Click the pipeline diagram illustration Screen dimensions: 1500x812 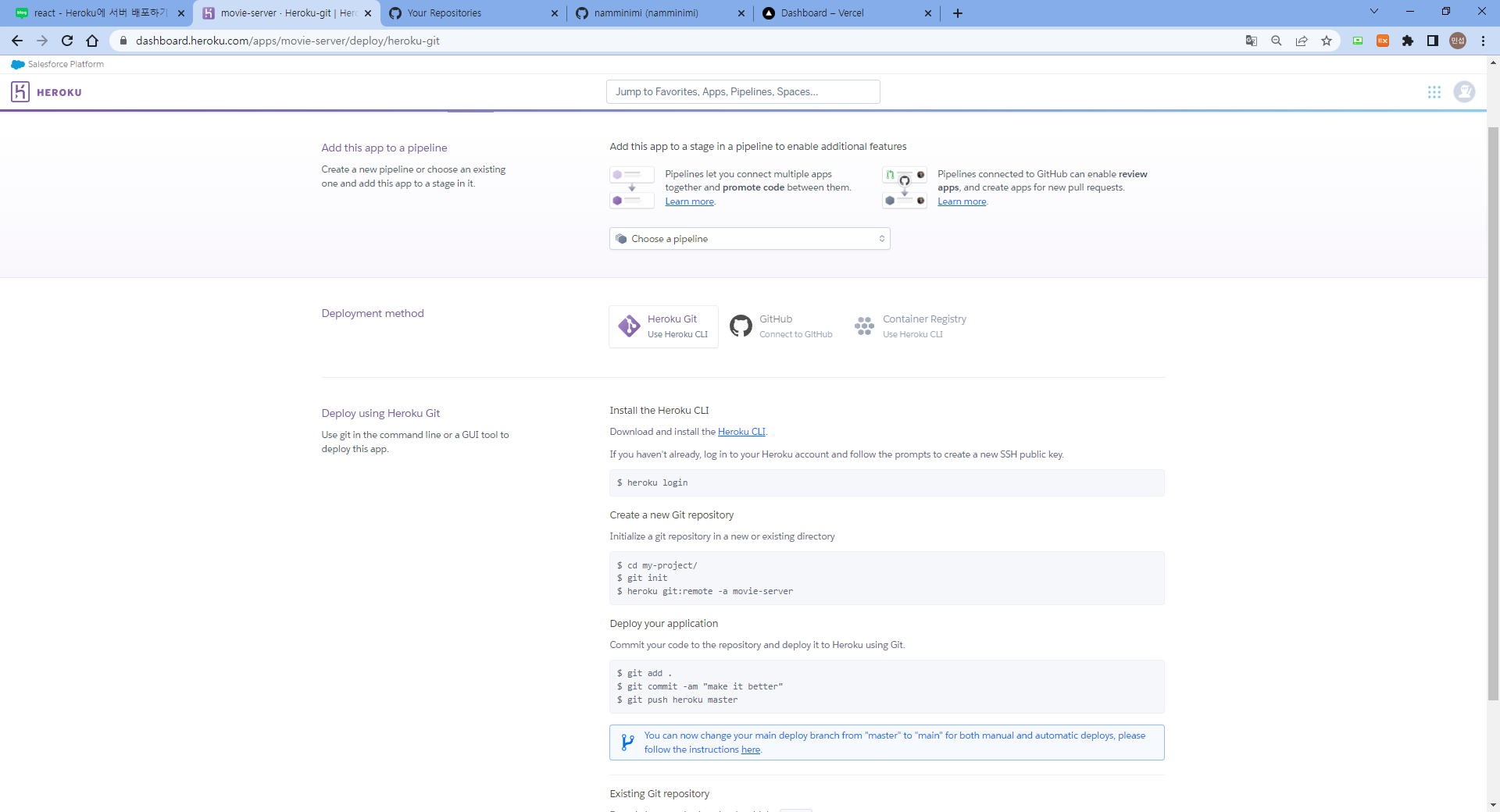click(x=632, y=187)
